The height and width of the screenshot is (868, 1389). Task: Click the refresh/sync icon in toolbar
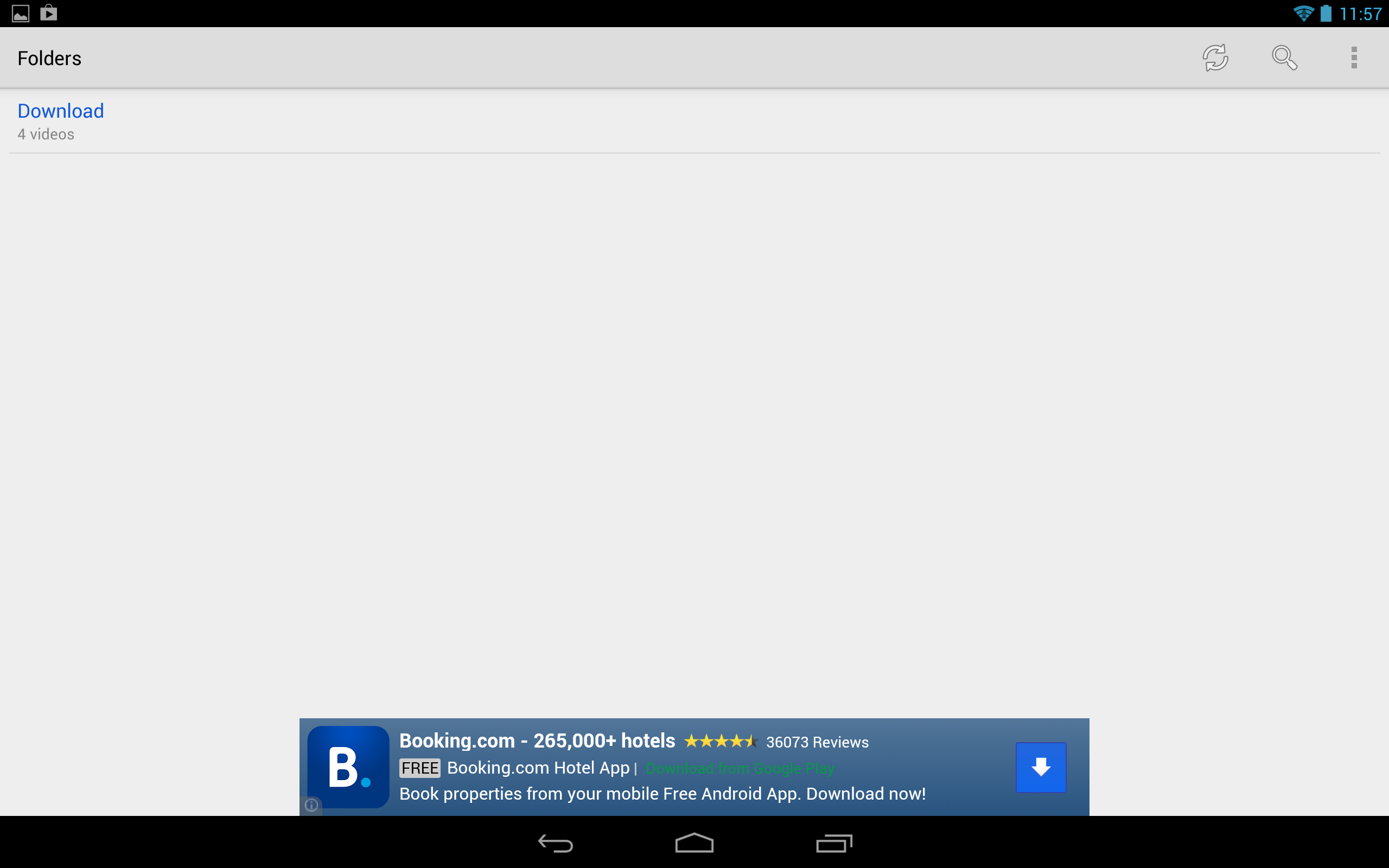(x=1215, y=58)
